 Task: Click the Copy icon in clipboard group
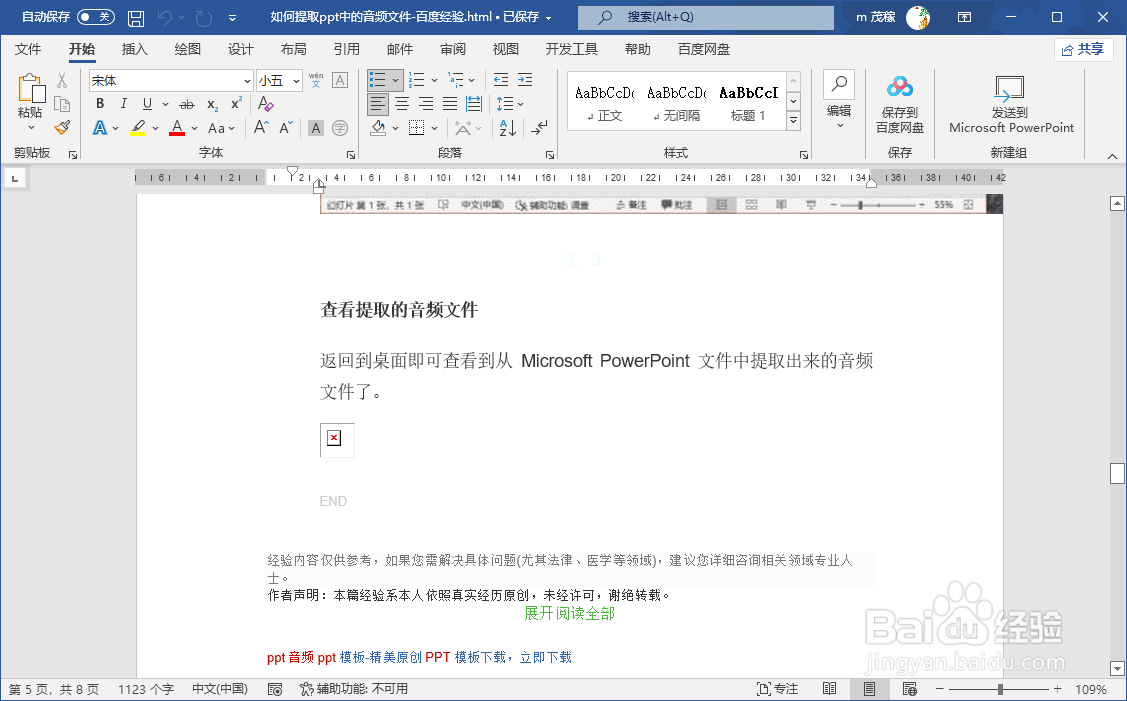tap(62, 104)
